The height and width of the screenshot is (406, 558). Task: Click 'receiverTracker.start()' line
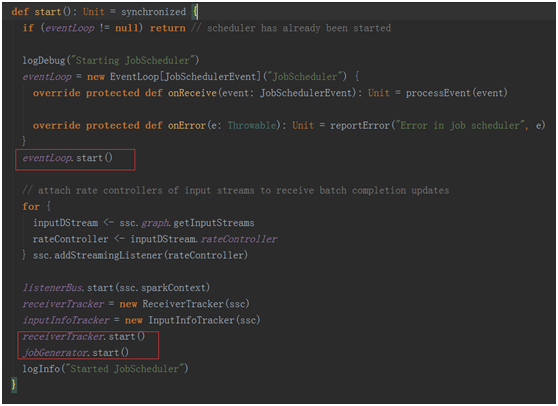pyautogui.click(x=84, y=336)
